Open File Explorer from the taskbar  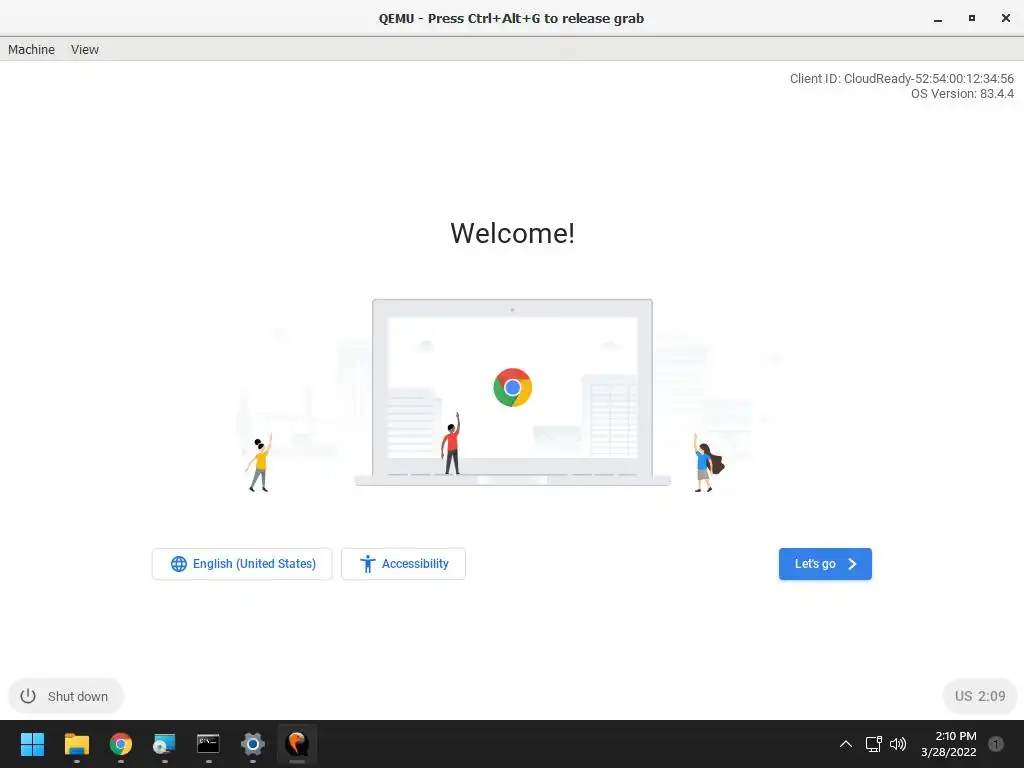point(76,744)
